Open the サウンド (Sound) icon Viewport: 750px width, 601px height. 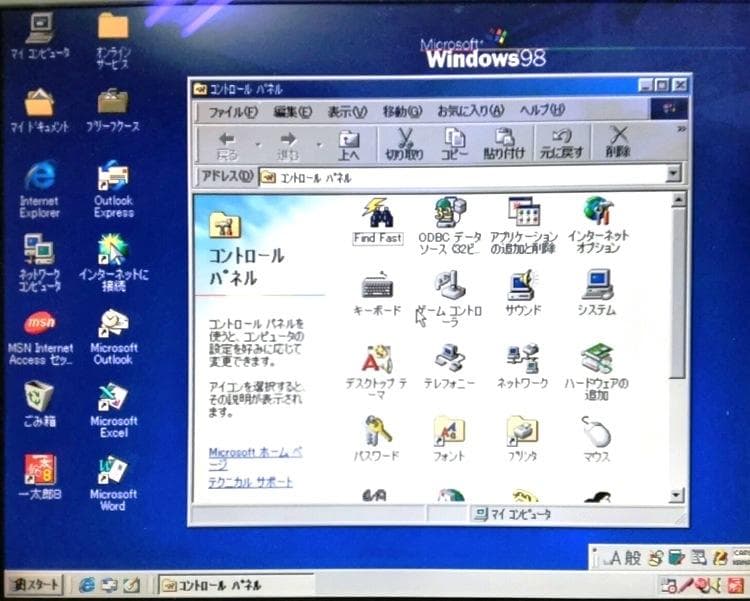click(x=523, y=293)
